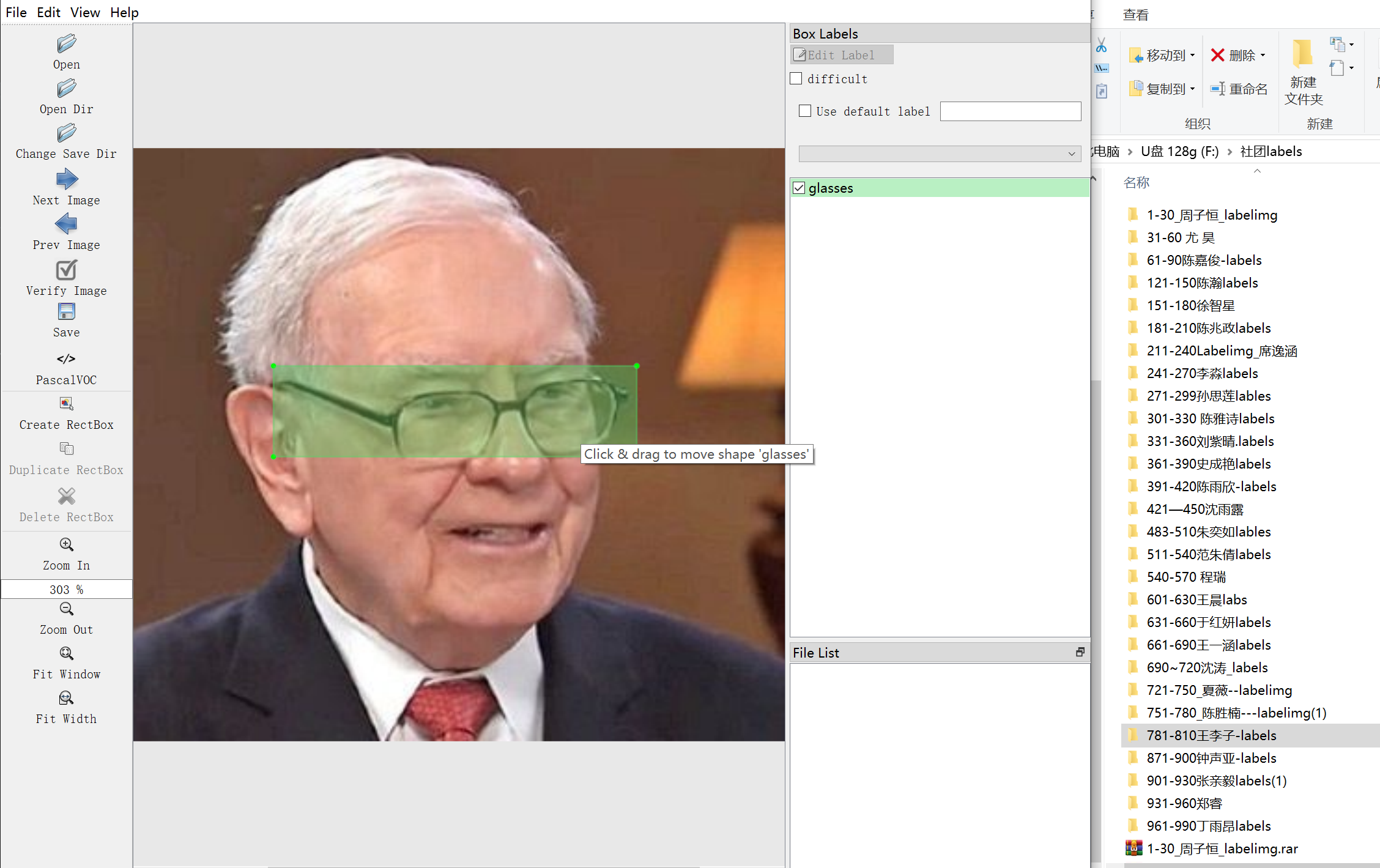Go to Next Image arrow

66,180
